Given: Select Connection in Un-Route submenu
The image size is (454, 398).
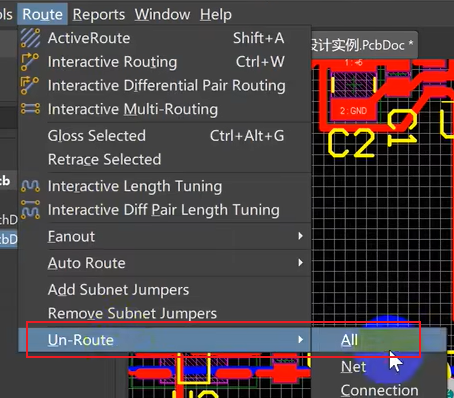Looking at the screenshot, I should 379,390.
